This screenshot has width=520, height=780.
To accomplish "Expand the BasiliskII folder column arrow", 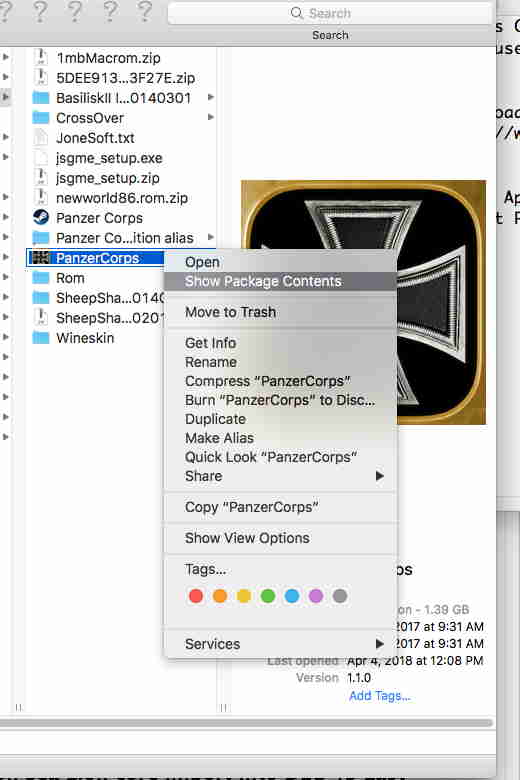I will 210,98.
